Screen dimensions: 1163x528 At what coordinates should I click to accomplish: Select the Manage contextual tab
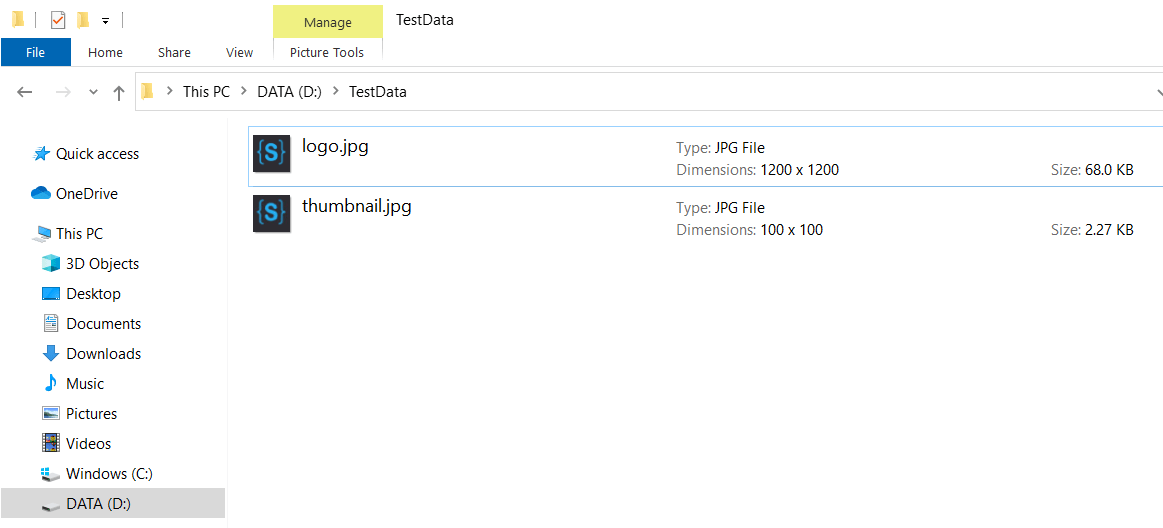pyautogui.click(x=328, y=23)
